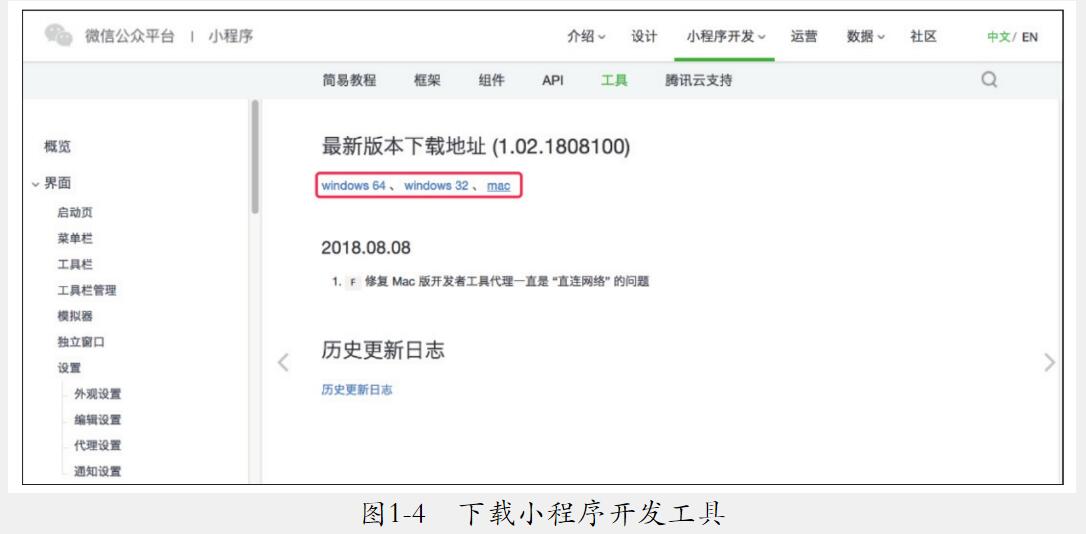Click the WeChat logo icon
This screenshot has height=534, width=1086.
(x=59, y=36)
